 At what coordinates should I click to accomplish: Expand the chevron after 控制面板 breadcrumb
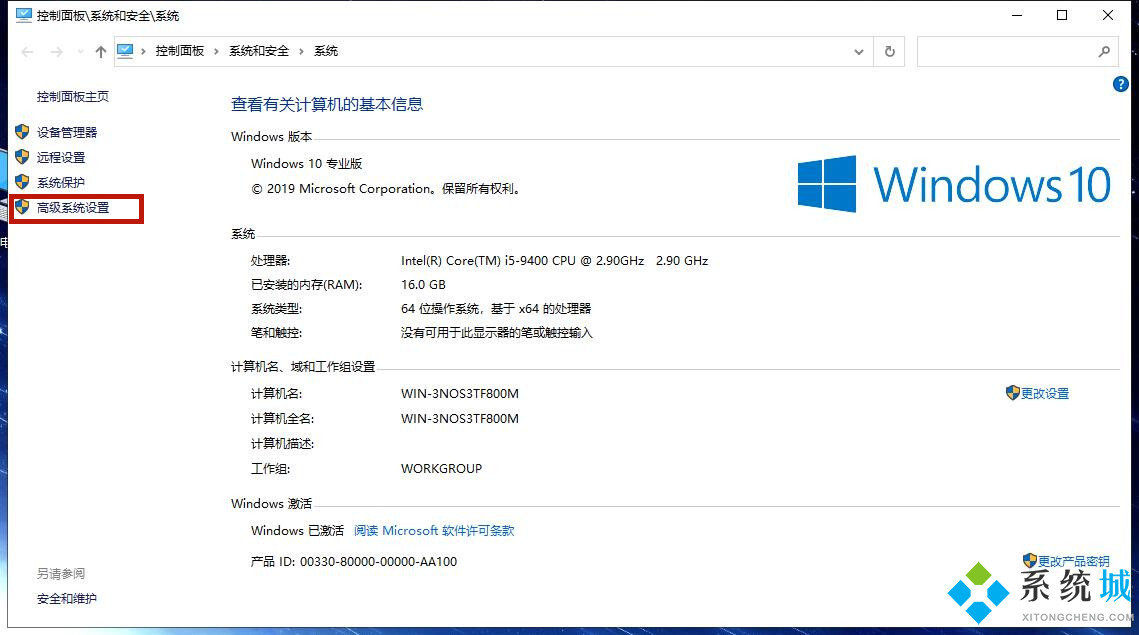(x=216, y=51)
